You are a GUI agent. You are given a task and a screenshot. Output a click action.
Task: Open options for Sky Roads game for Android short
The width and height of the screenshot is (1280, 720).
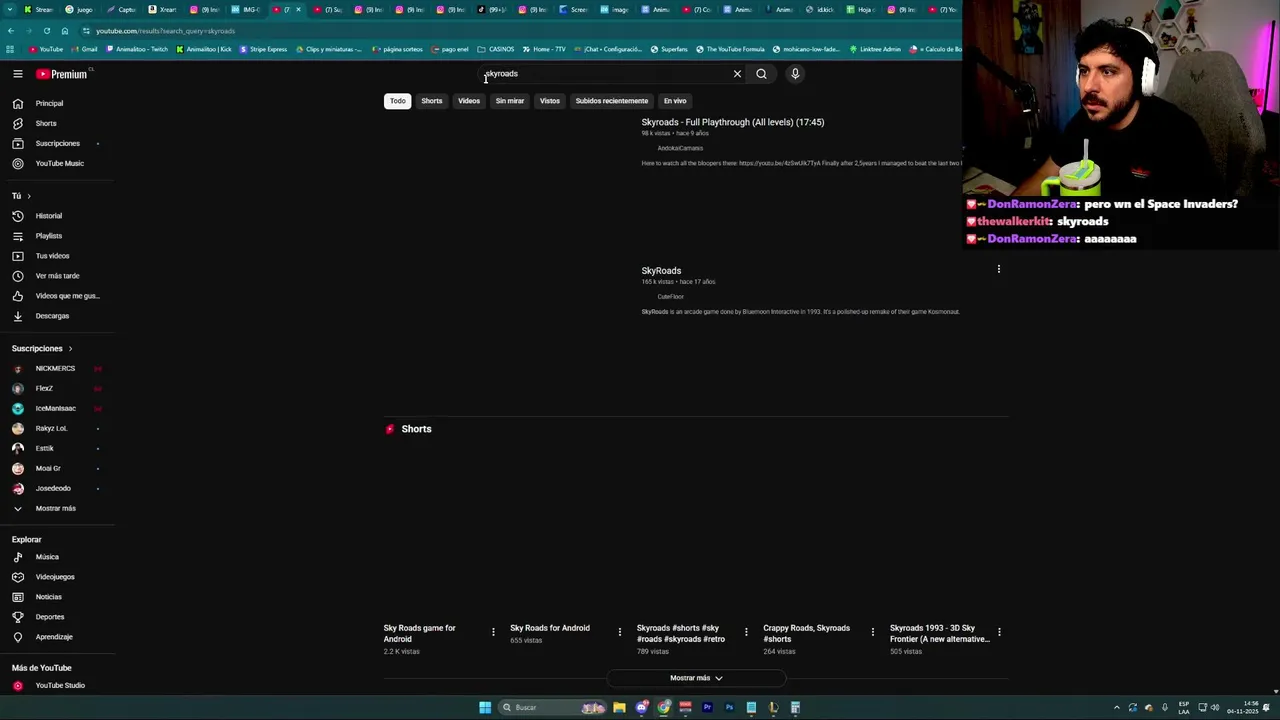(493, 632)
